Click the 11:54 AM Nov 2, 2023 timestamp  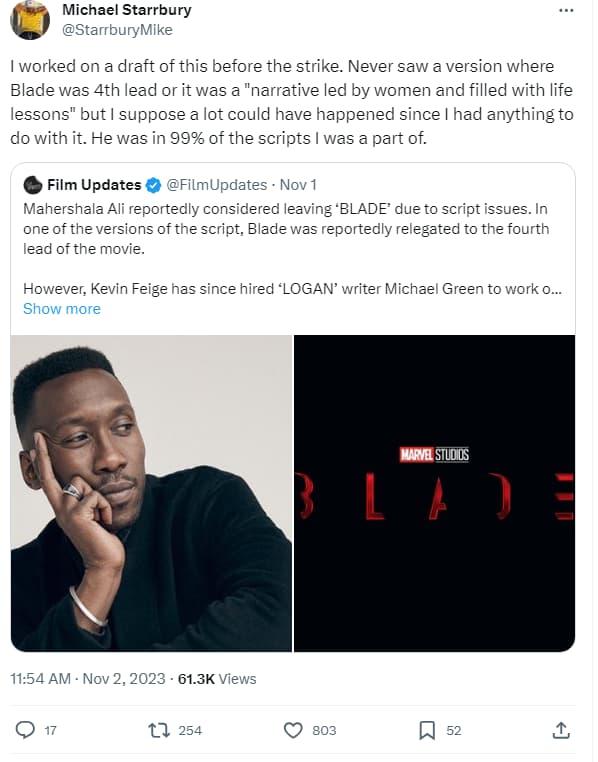pos(88,678)
